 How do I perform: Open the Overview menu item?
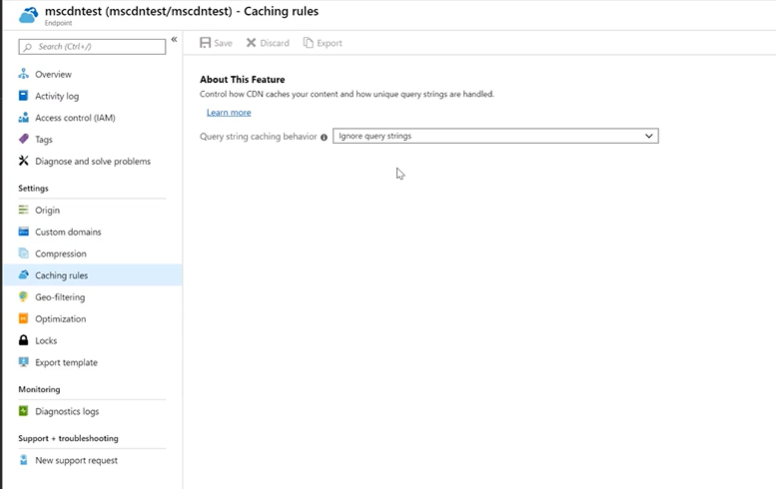click(x=53, y=74)
